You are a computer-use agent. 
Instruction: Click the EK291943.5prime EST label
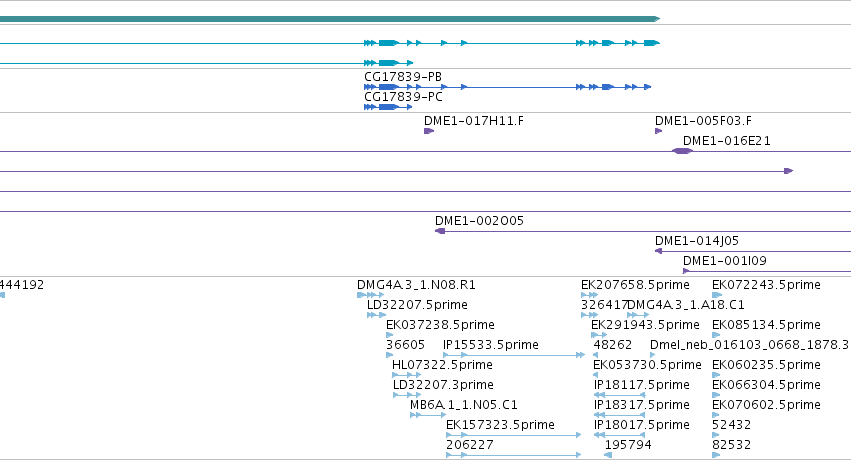[645, 325]
